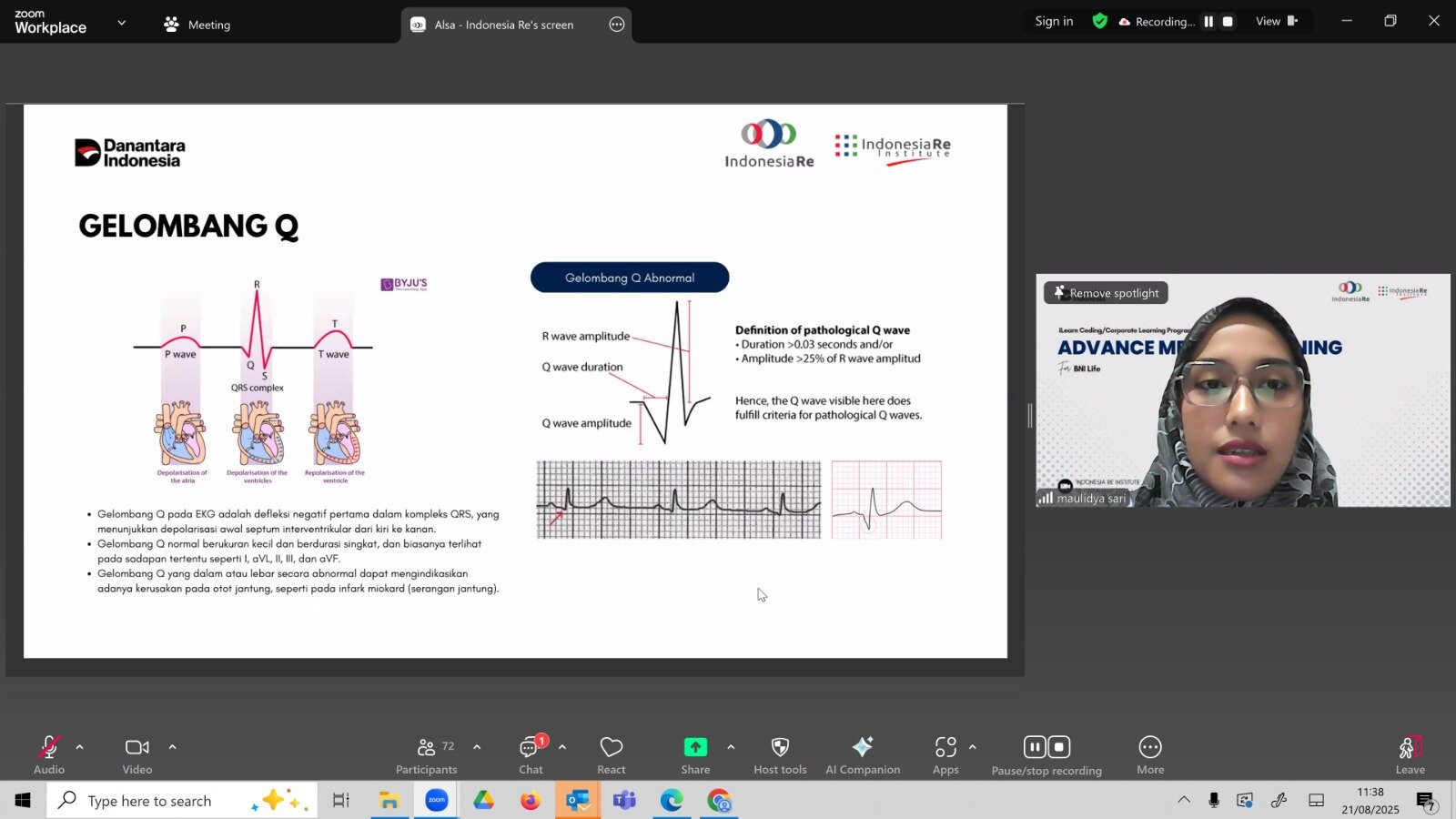The image size is (1456, 819).
Task: Launch AI Companion
Action: point(862,754)
